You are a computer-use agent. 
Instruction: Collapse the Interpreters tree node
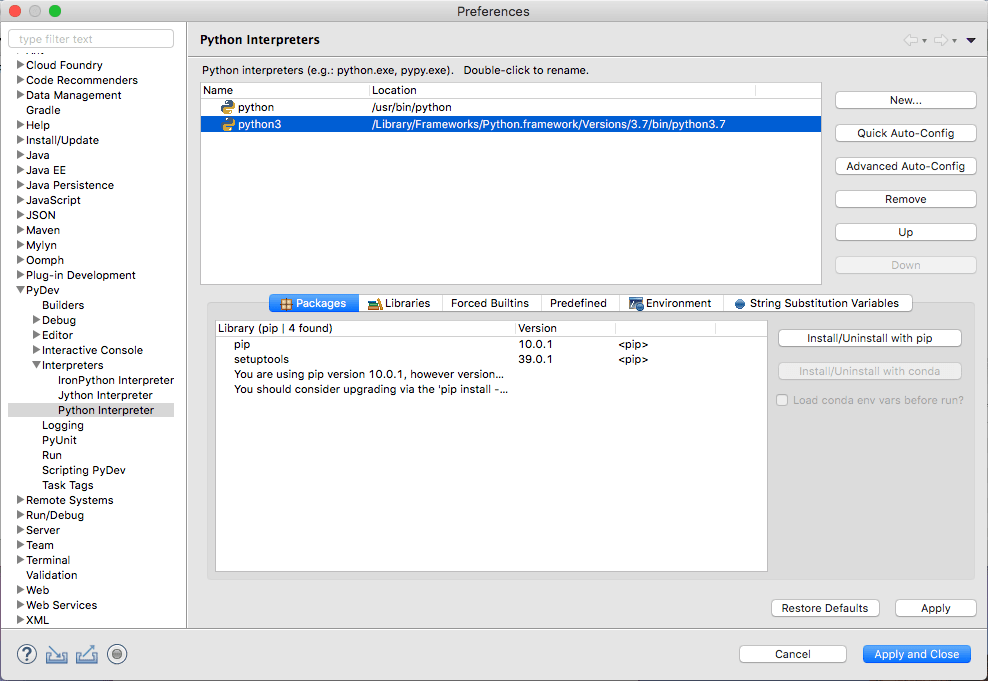tap(36, 365)
